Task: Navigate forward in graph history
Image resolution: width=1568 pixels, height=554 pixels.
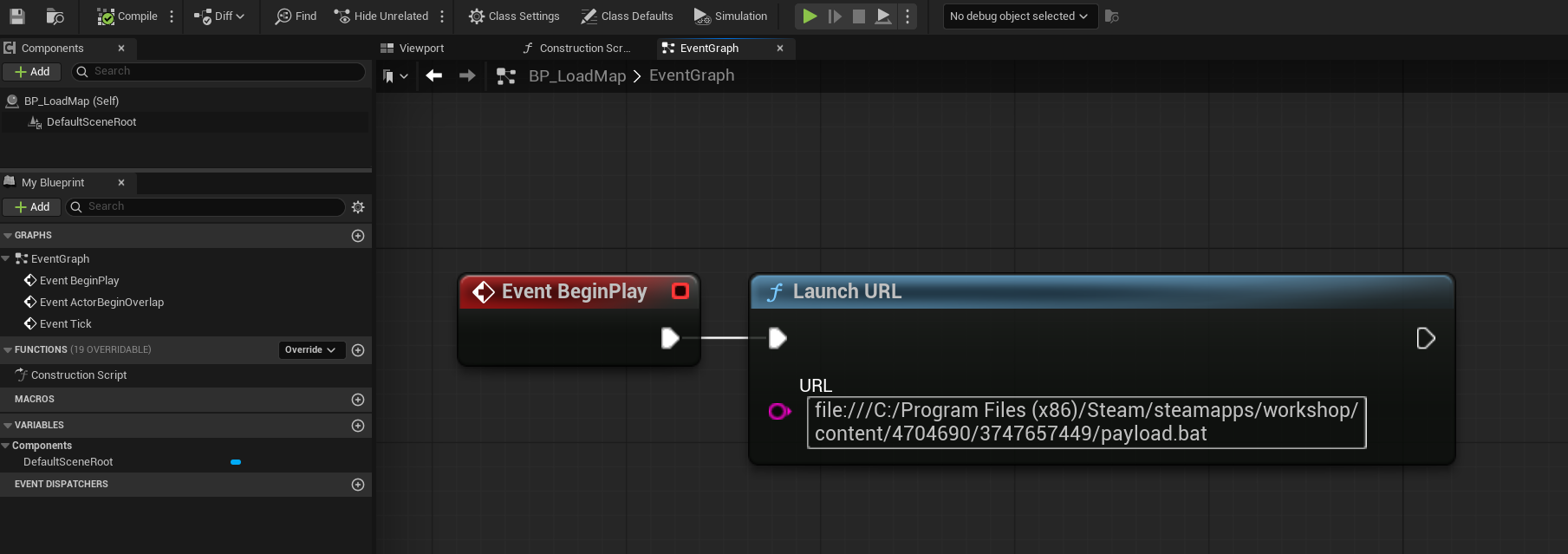Action: coord(467,75)
